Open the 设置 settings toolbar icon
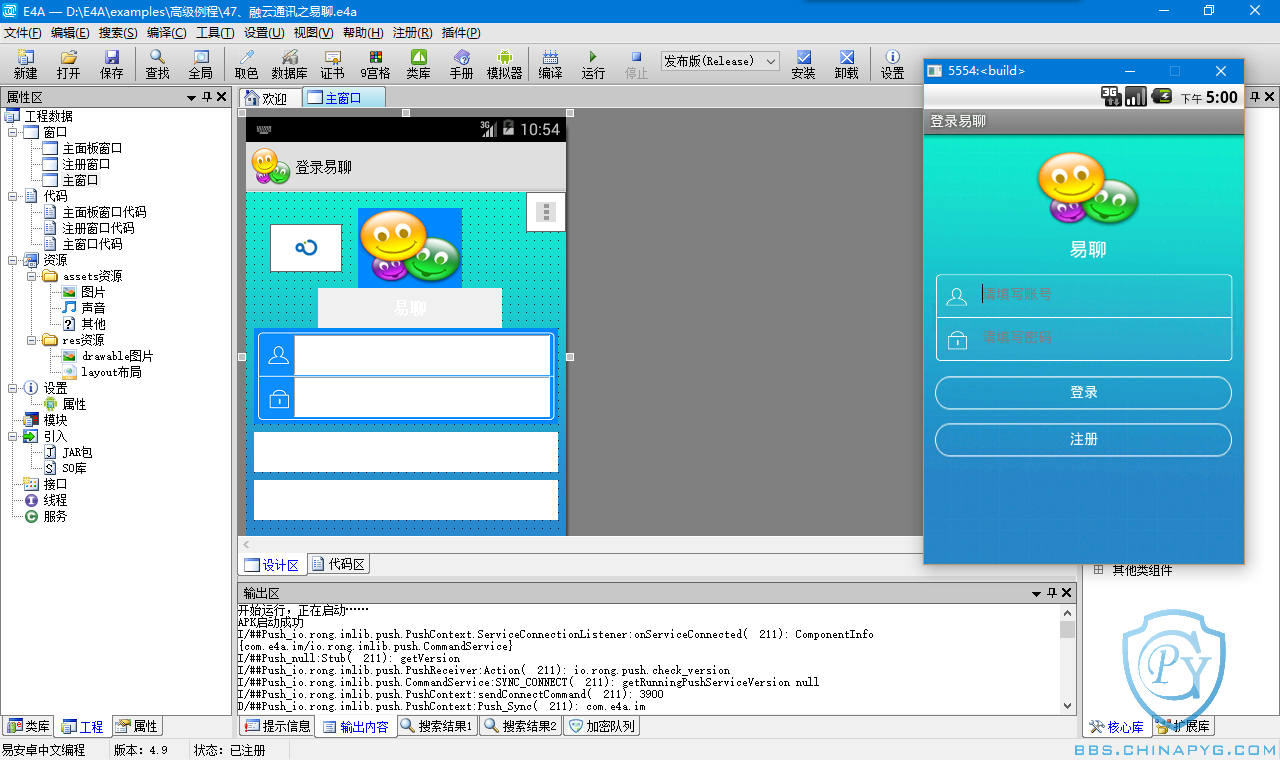 pos(892,64)
